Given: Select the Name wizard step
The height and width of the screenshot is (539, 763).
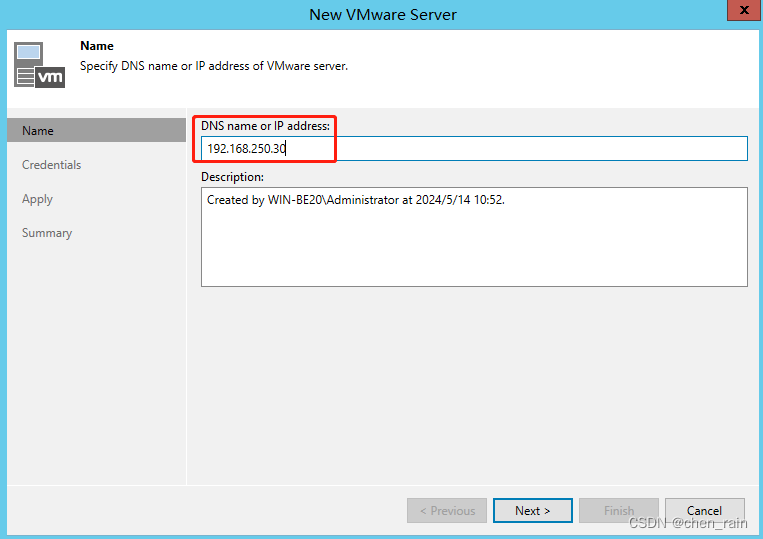Looking at the screenshot, I should [x=96, y=130].
